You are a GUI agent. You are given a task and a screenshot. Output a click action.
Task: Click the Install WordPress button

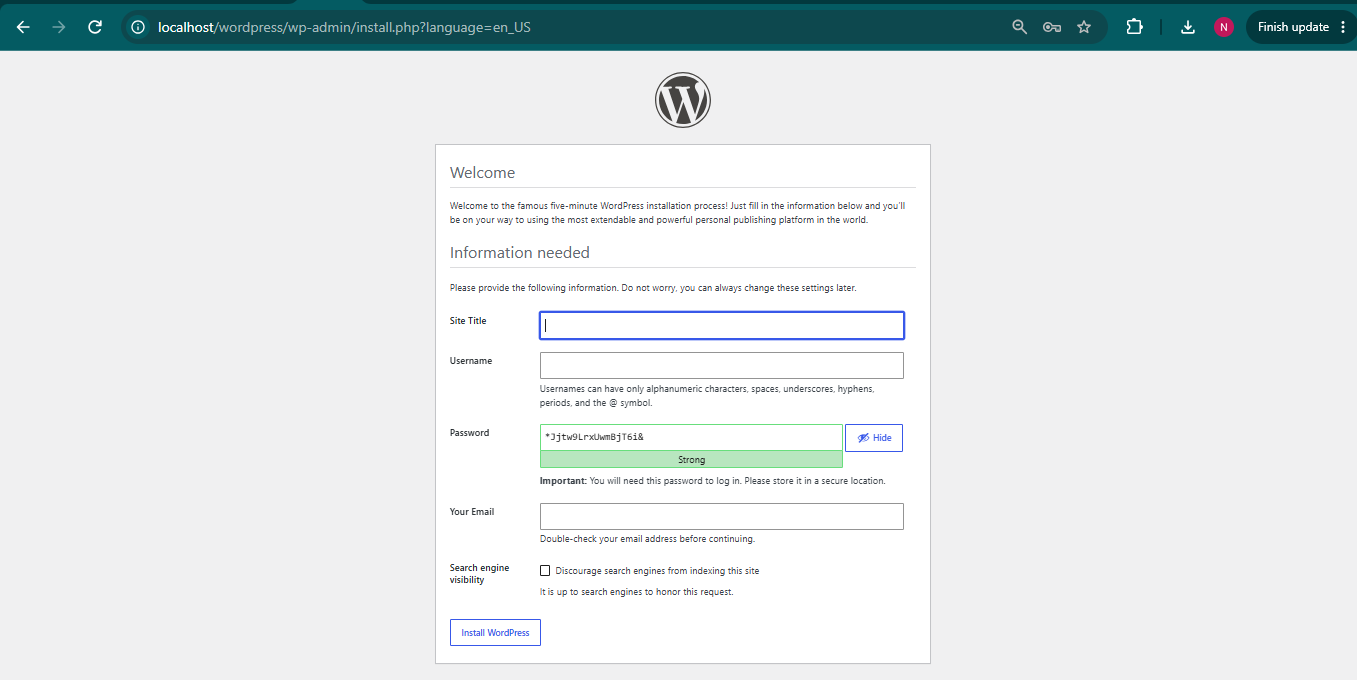point(495,633)
